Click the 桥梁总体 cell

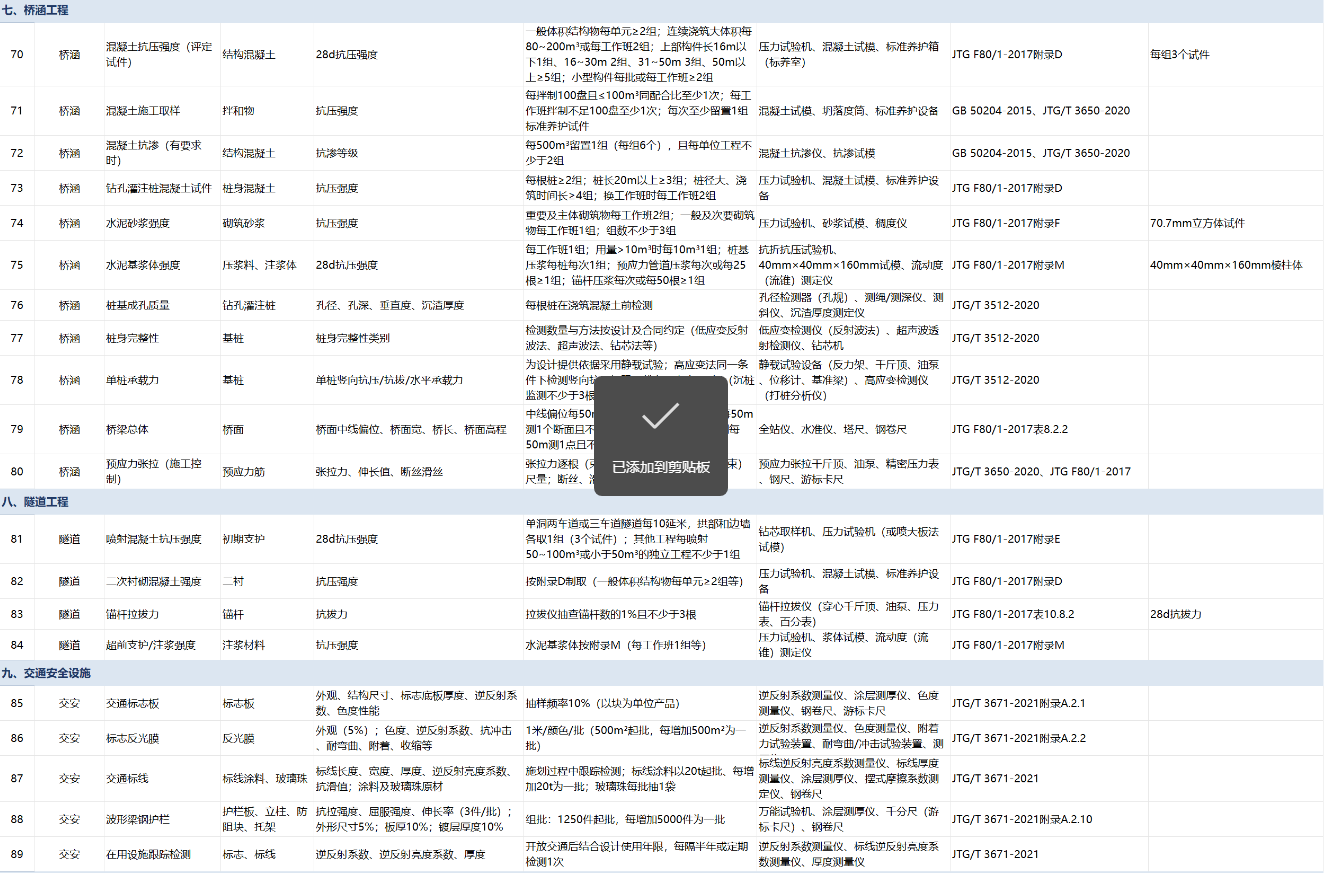(x=127, y=429)
